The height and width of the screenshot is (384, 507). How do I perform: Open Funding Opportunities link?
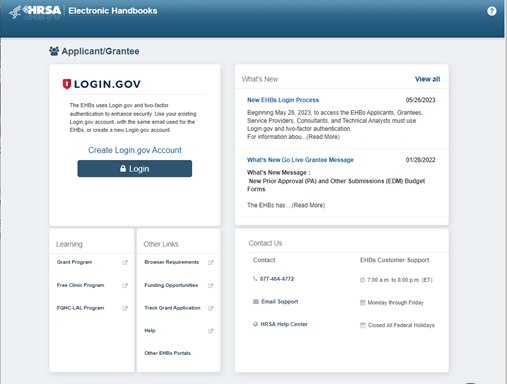pyautogui.click(x=171, y=285)
